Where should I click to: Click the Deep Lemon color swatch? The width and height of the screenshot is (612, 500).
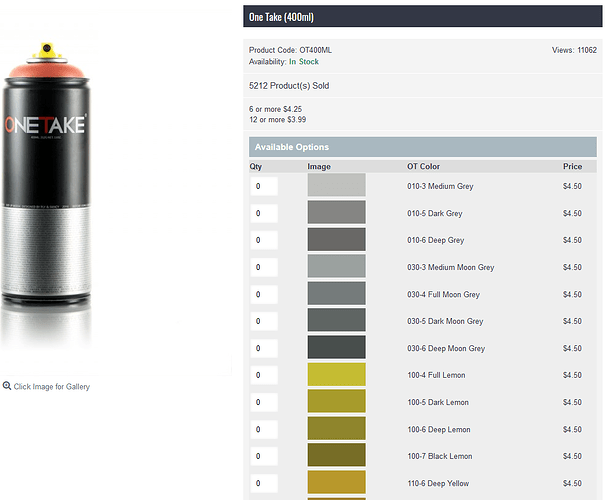click(x=336, y=428)
